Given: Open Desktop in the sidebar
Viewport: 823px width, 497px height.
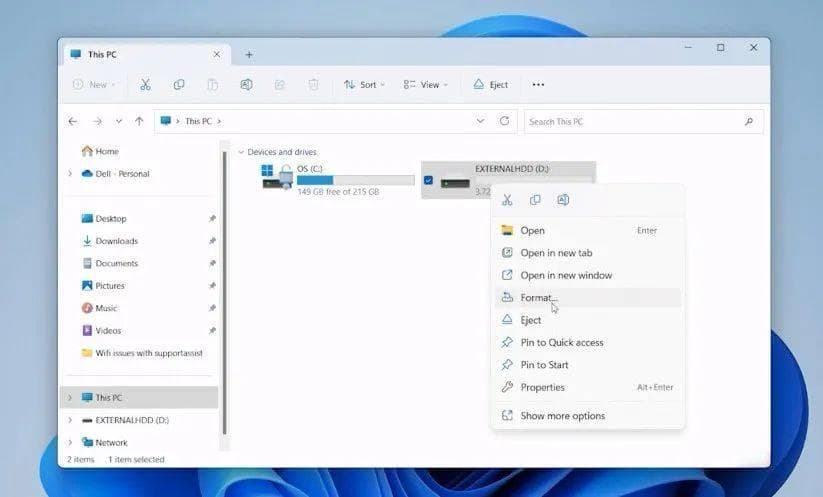Looking at the screenshot, I should tap(104, 218).
